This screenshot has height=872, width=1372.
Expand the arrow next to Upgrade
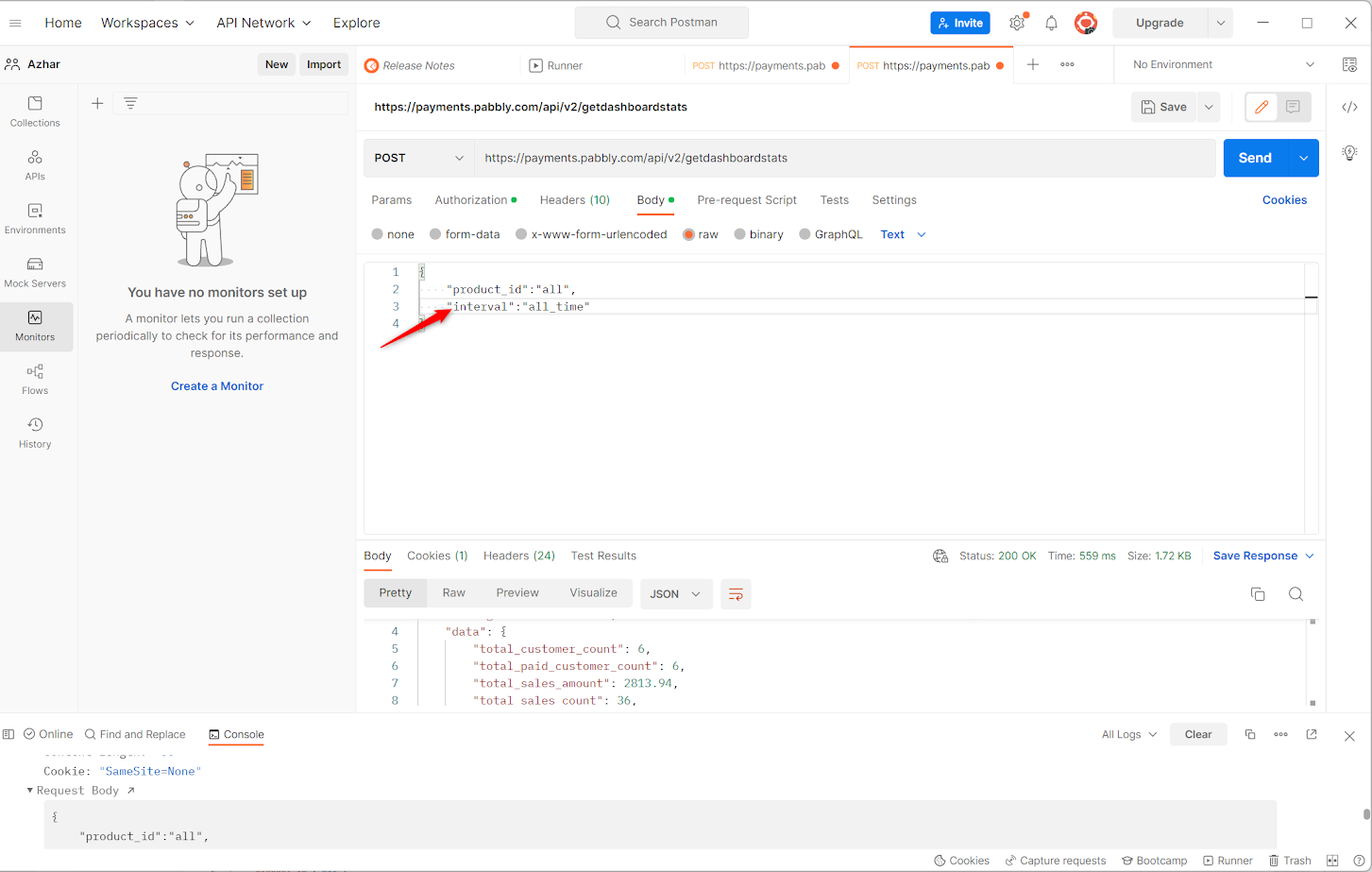tap(1220, 23)
